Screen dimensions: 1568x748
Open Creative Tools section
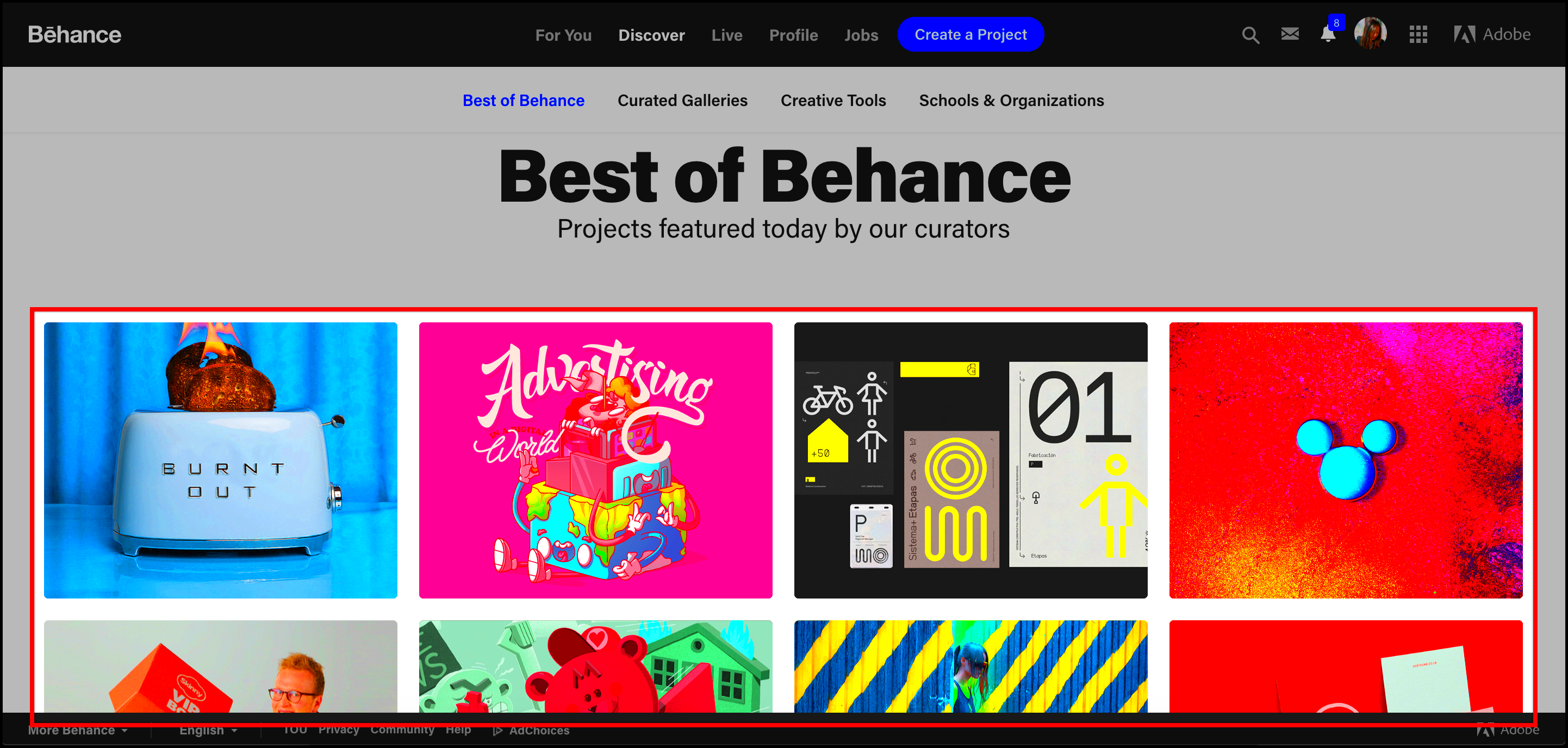coord(834,100)
